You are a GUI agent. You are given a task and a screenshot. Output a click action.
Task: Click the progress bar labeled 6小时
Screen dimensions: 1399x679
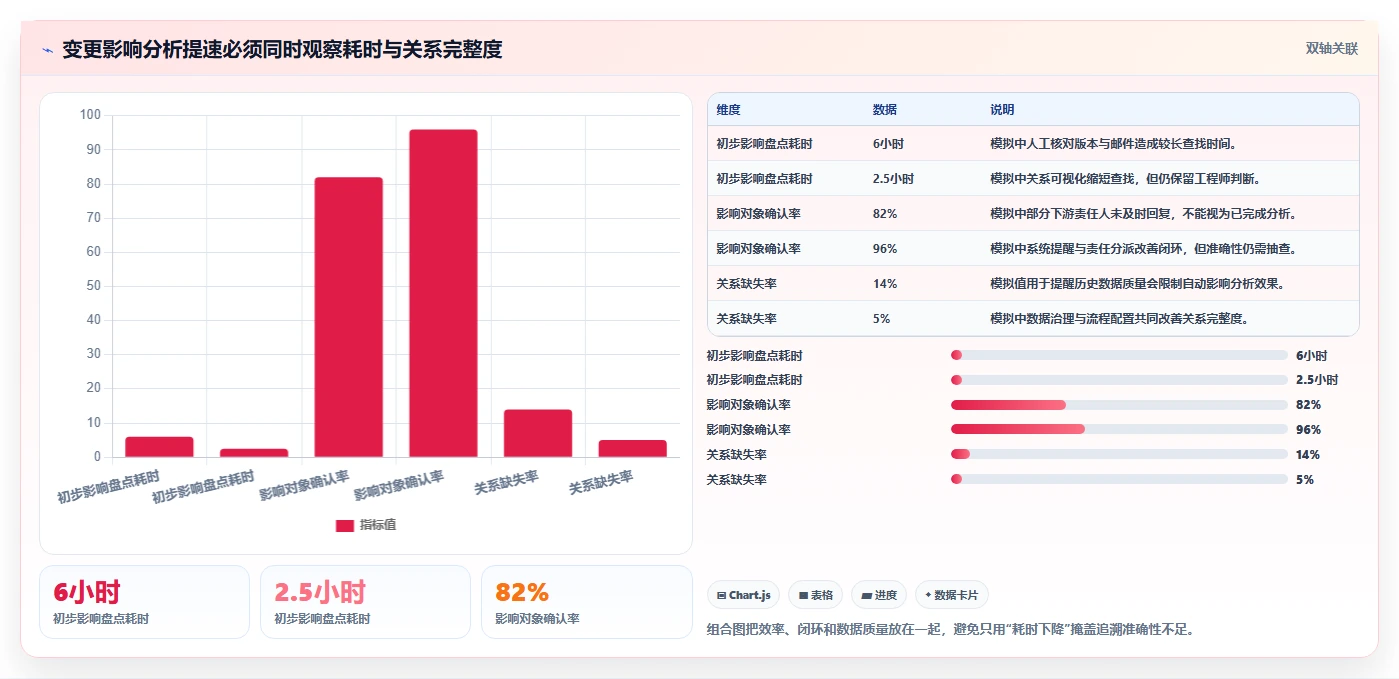(1119, 355)
